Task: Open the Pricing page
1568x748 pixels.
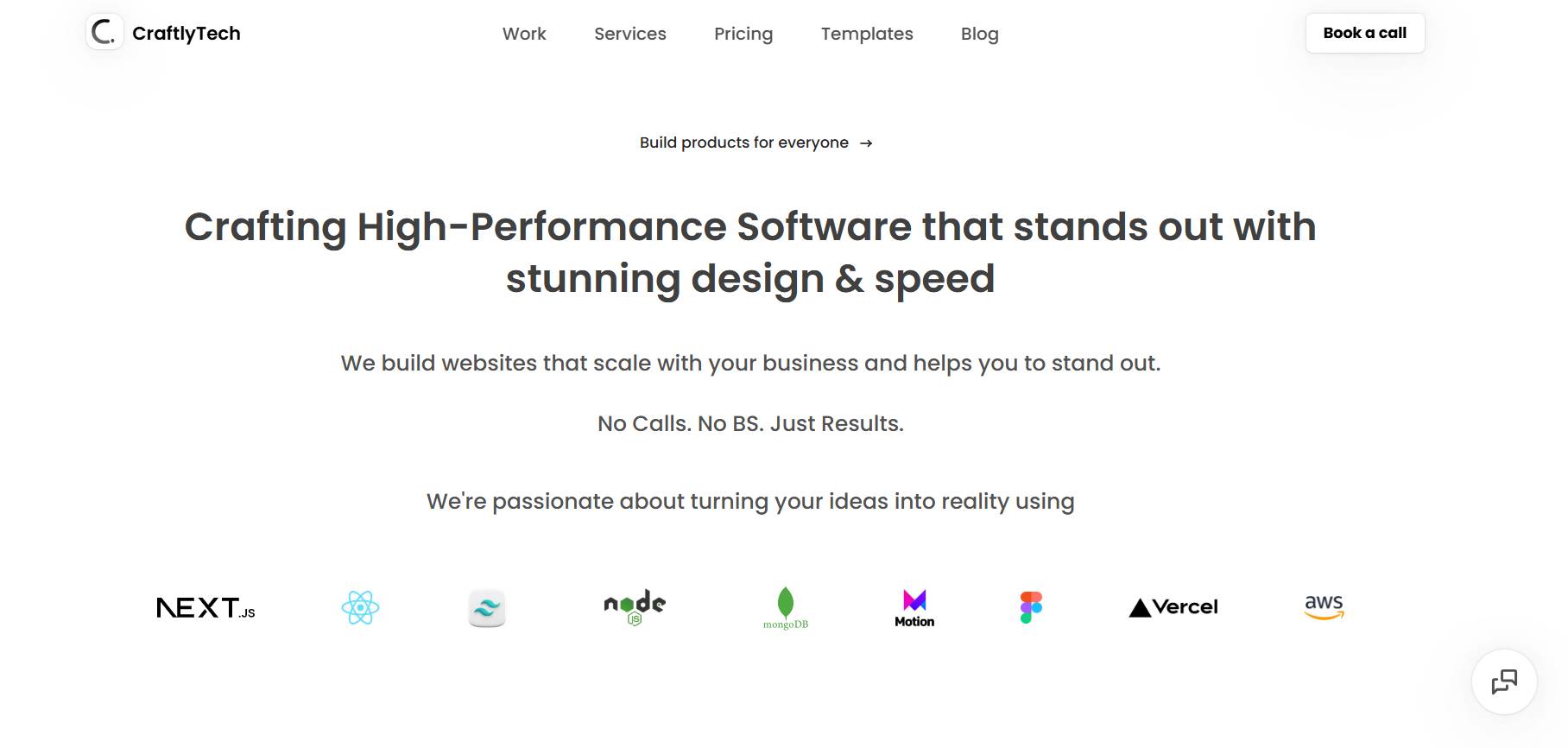Action: (x=743, y=34)
